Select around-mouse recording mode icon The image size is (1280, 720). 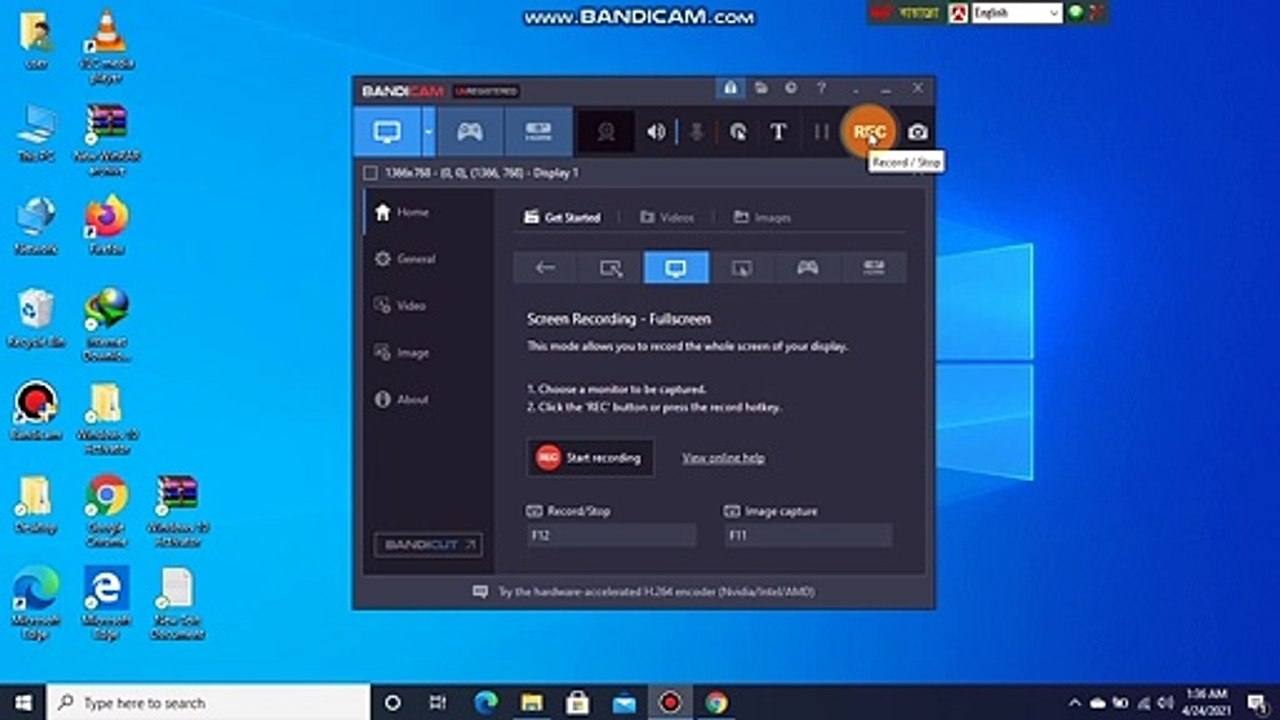click(x=742, y=268)
